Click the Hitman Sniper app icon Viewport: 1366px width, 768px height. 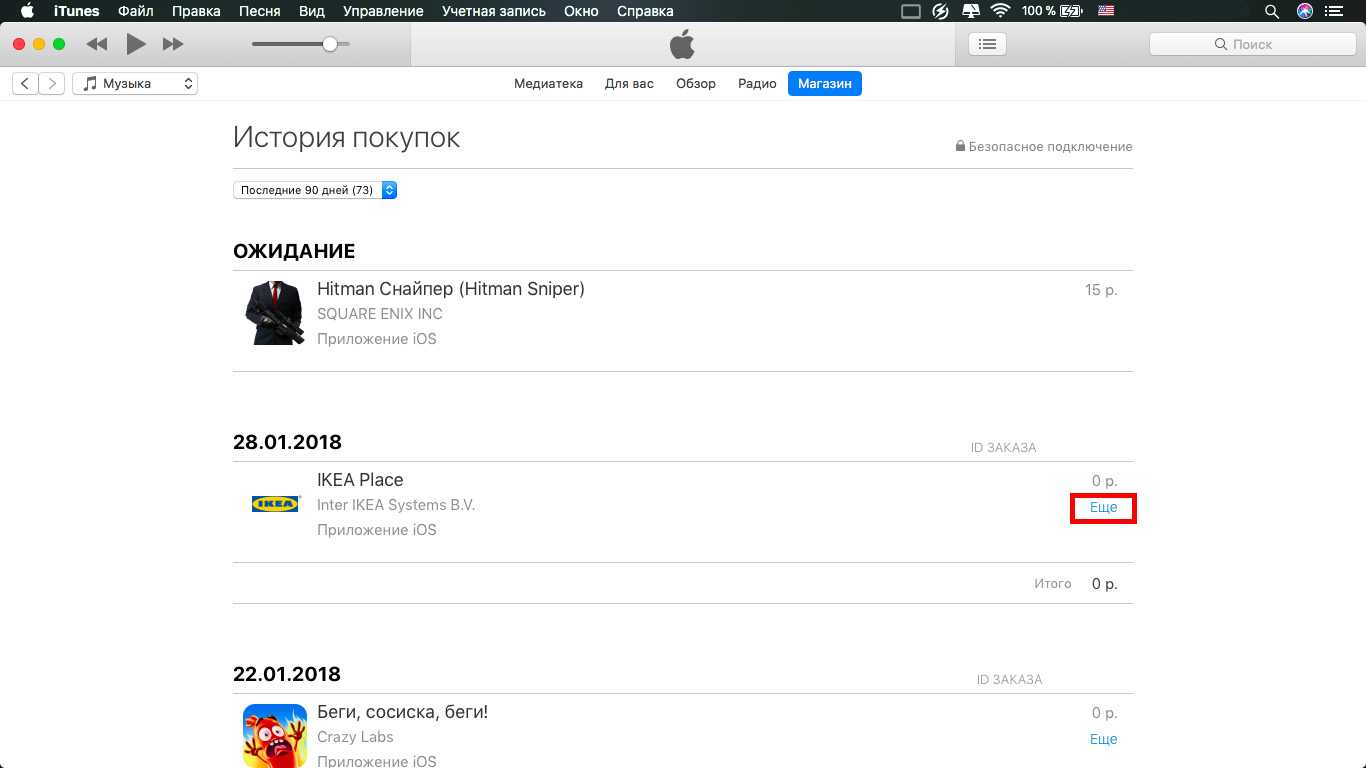(275, 313)
